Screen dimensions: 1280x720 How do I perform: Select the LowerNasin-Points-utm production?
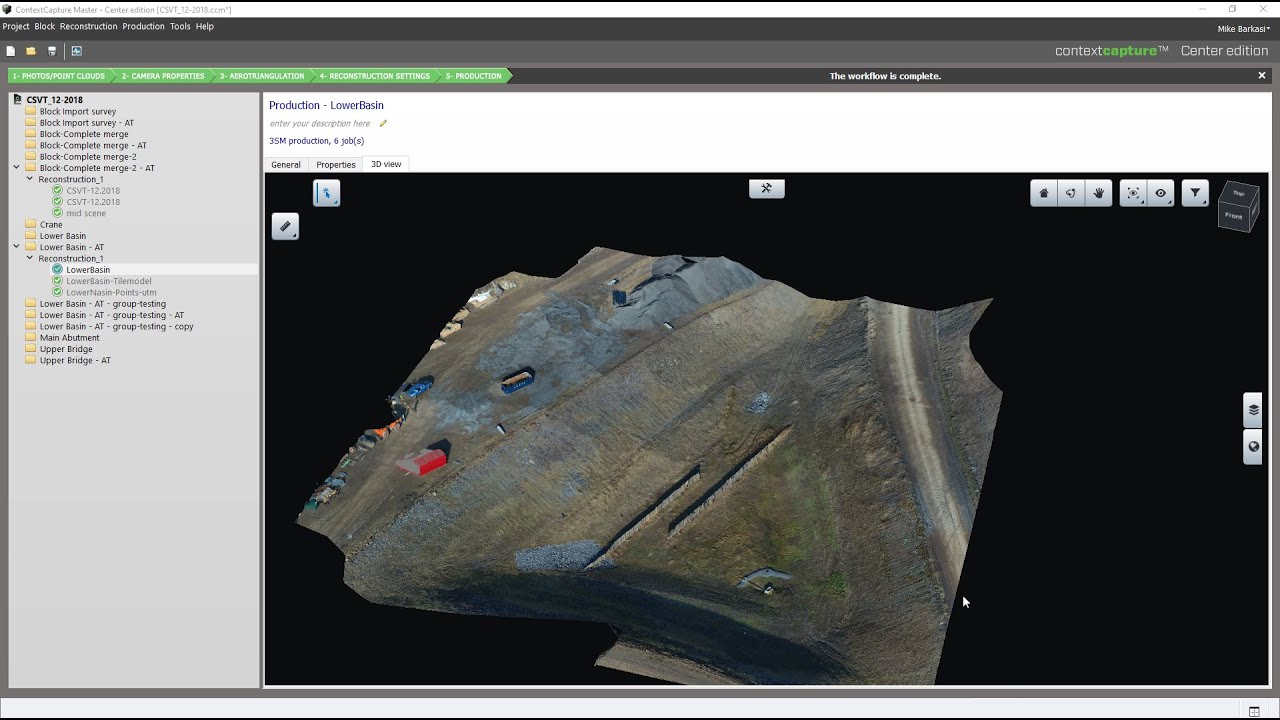[x=111, y=292]
